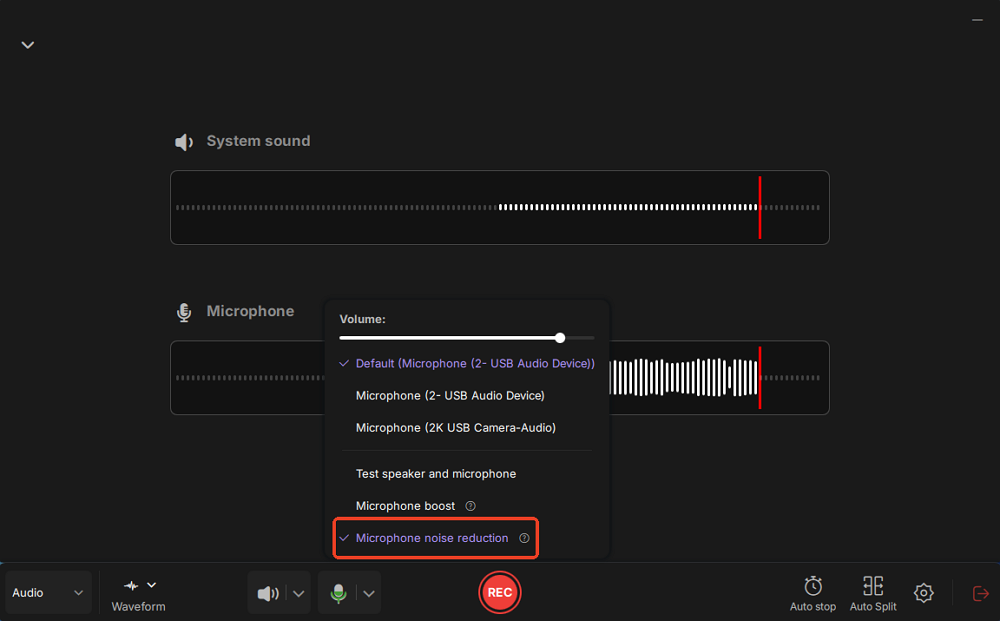Click the System sound speaker icon

184,142
